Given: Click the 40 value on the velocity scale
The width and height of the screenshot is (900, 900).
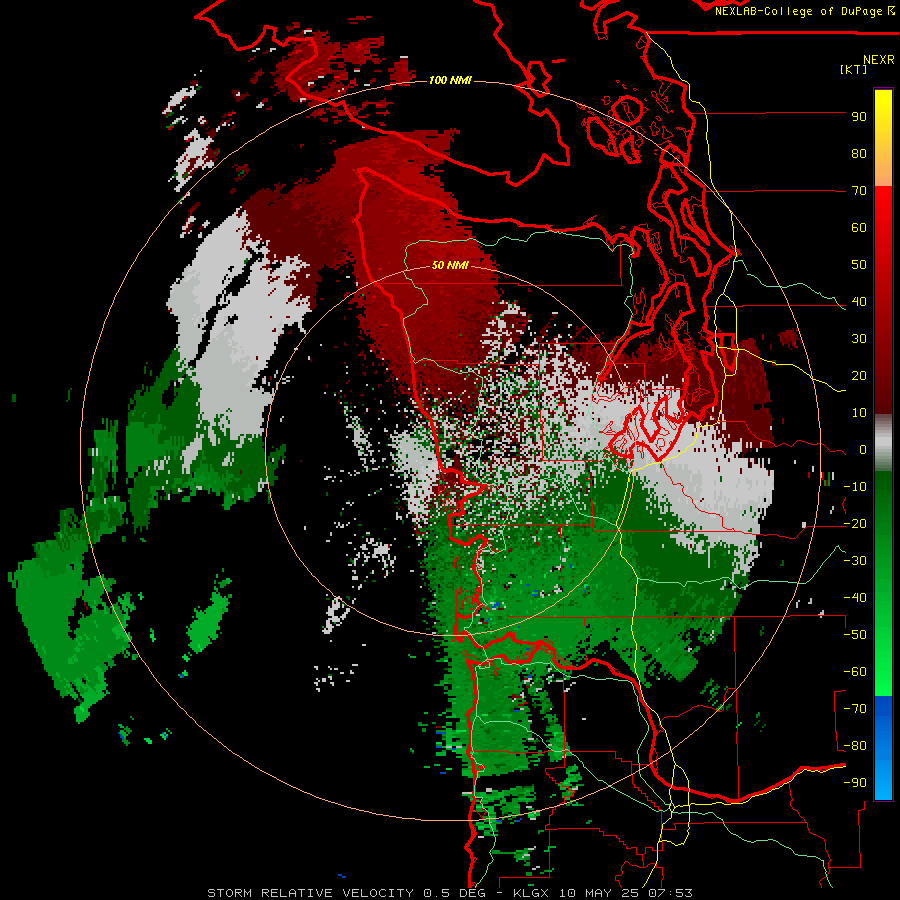Looking at the screenshot, I should [x=859, y=302].
